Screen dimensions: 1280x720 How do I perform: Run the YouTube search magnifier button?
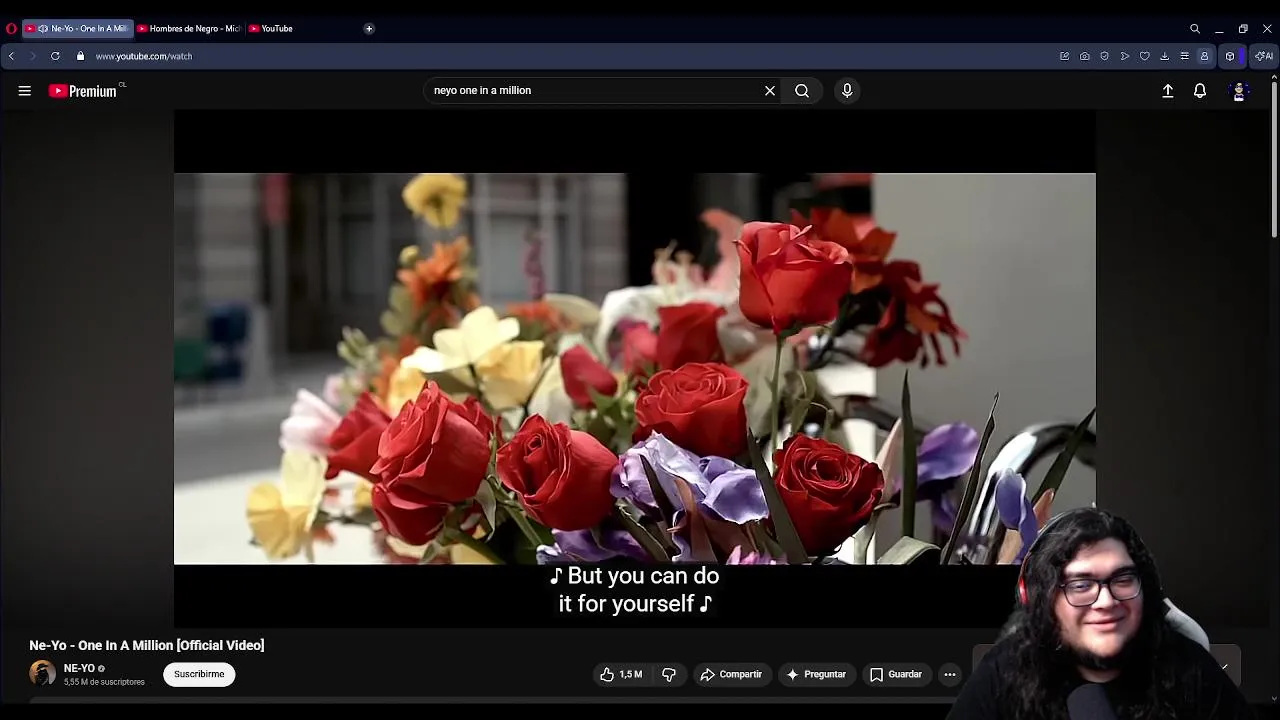802,90
